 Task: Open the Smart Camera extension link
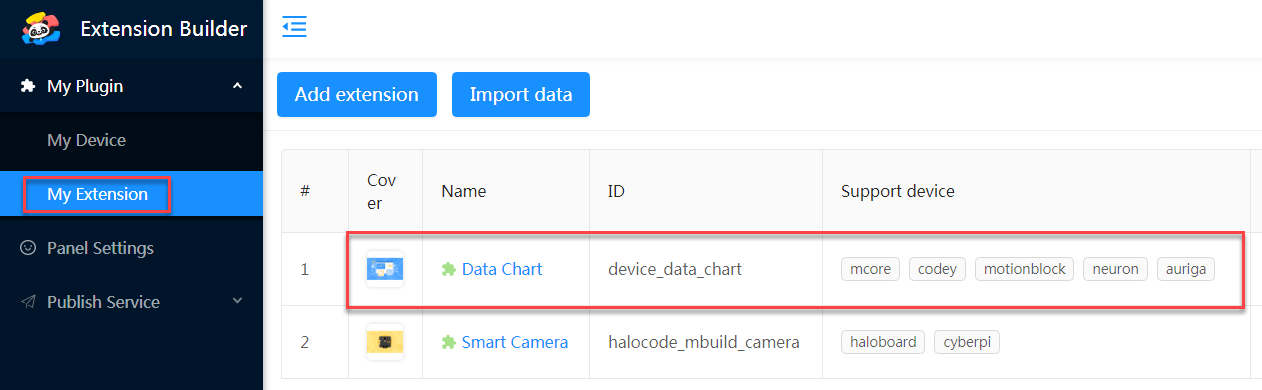(515, 342)
